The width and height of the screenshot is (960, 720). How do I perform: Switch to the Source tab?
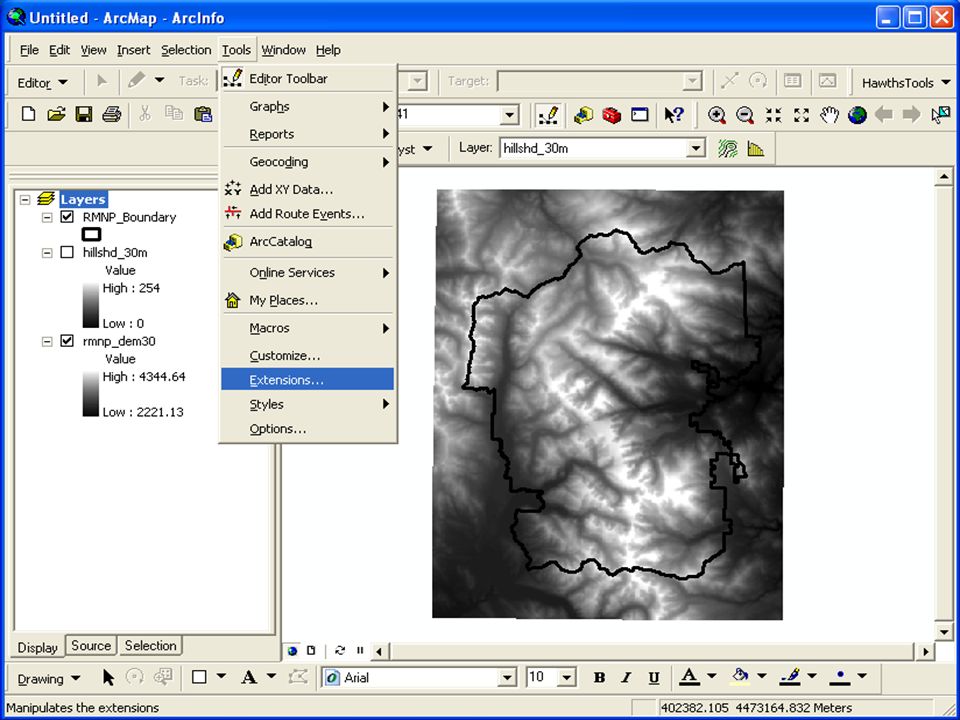(x=91, y=645)
